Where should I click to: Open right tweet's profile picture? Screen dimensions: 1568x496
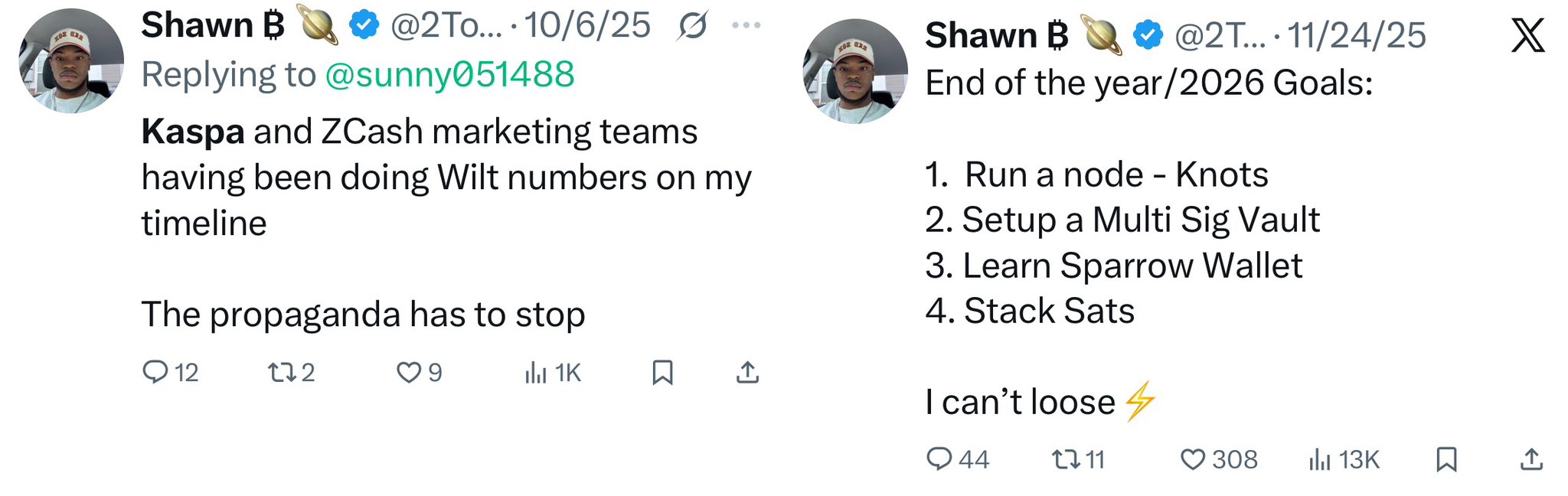coord(855,71)
